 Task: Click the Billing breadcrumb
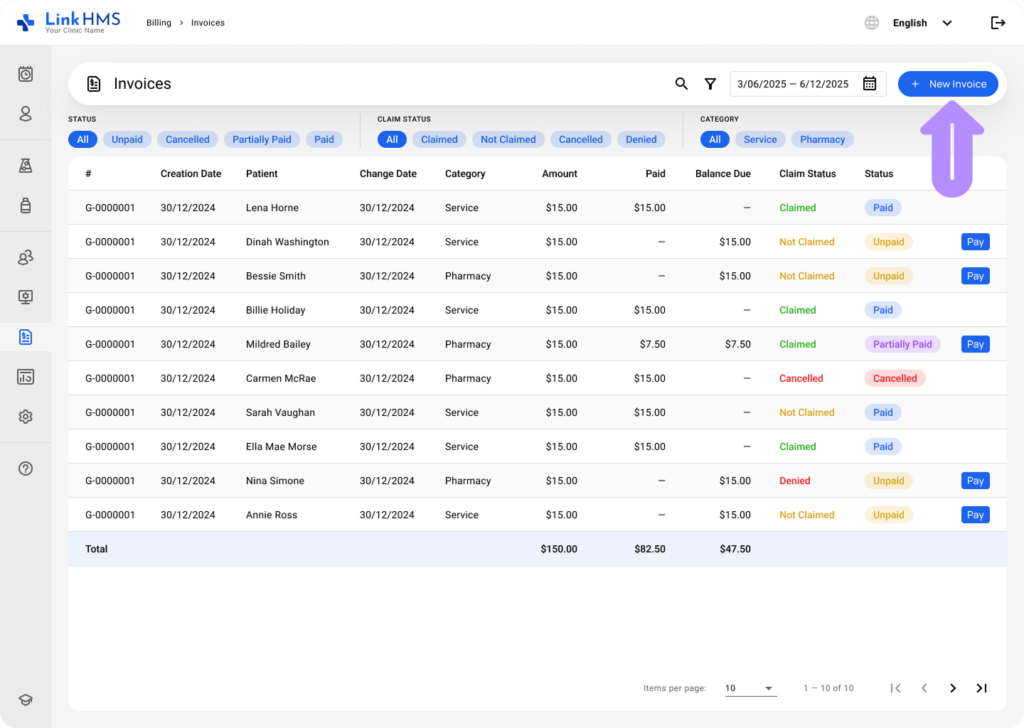click(x=159, y=23)
